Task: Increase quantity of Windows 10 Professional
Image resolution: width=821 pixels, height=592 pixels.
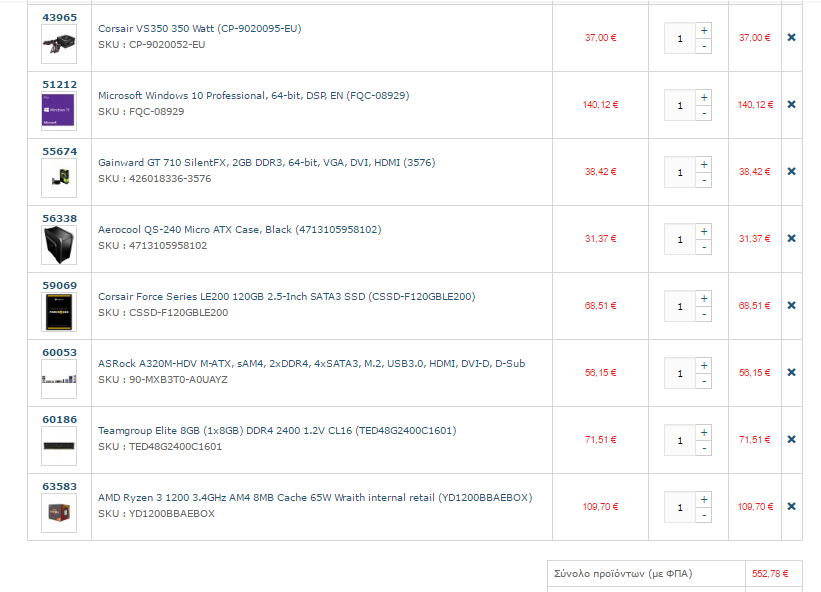Action: click(x=704, y=97)
